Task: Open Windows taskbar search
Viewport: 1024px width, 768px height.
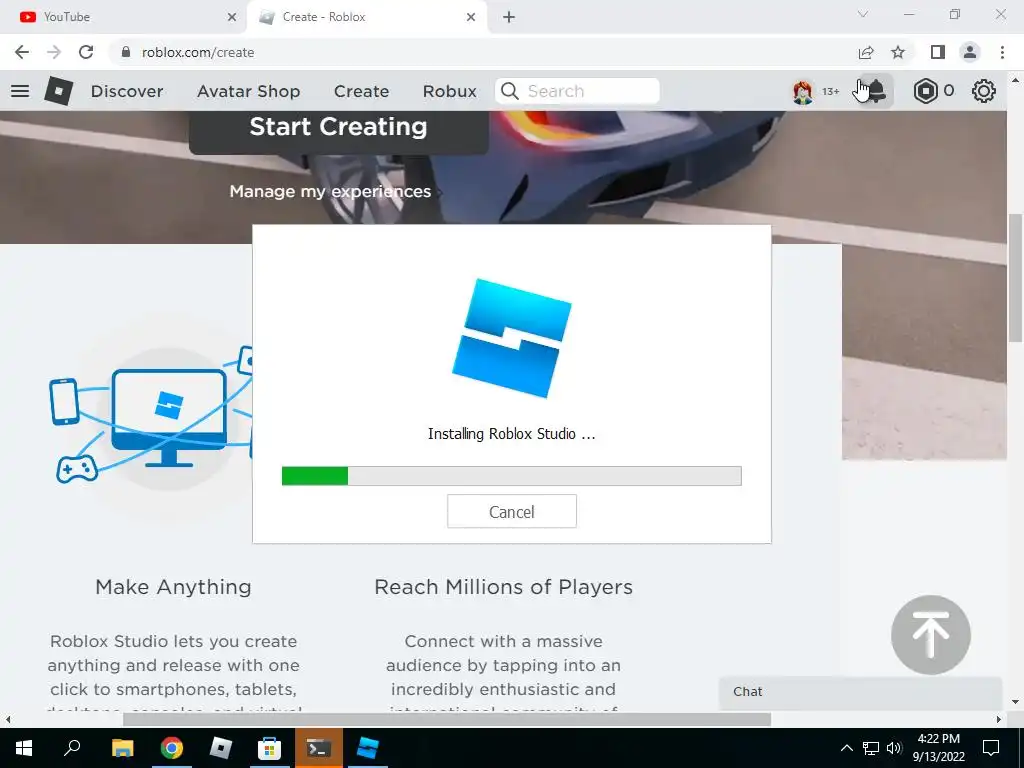Action: point(72,748)
